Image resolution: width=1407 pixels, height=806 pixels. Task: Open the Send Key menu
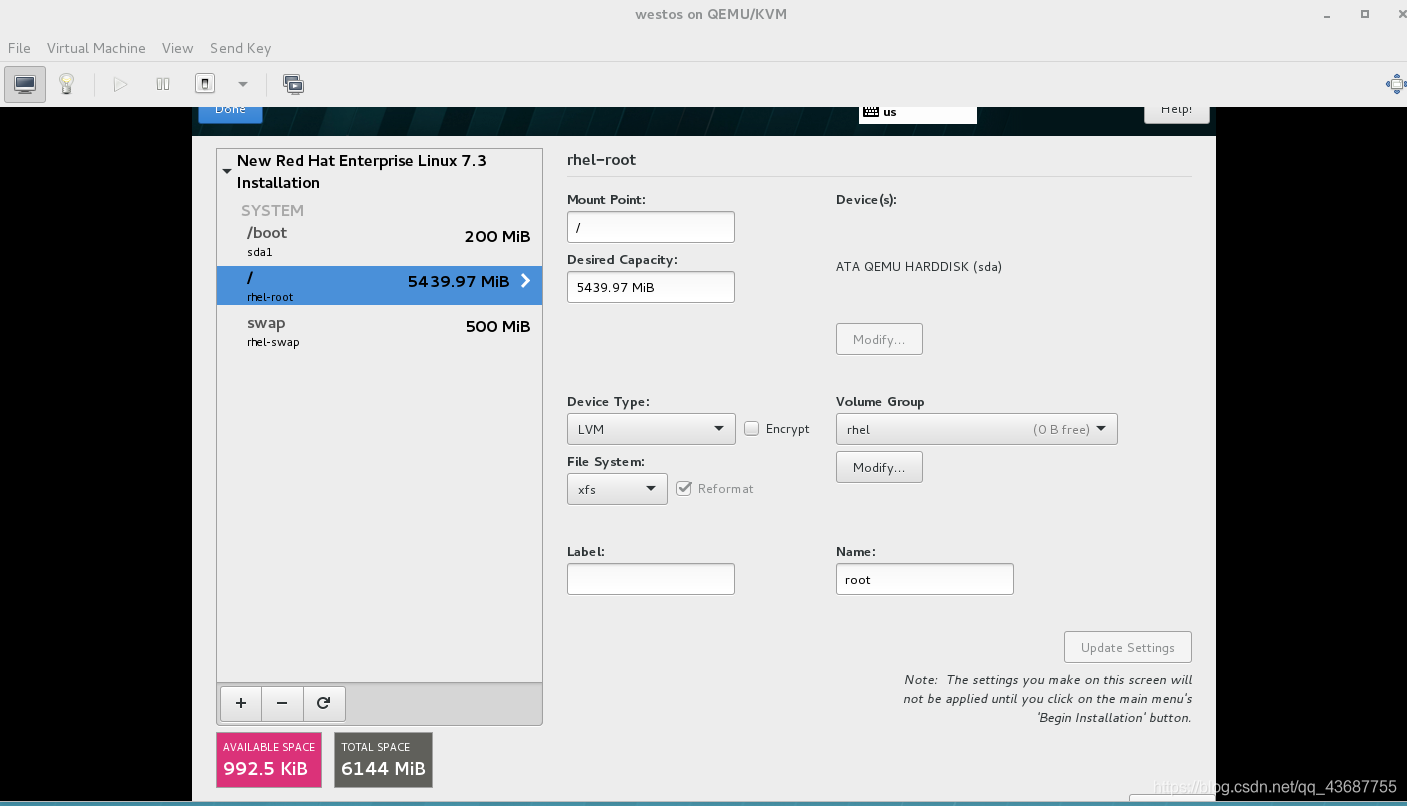240,48
